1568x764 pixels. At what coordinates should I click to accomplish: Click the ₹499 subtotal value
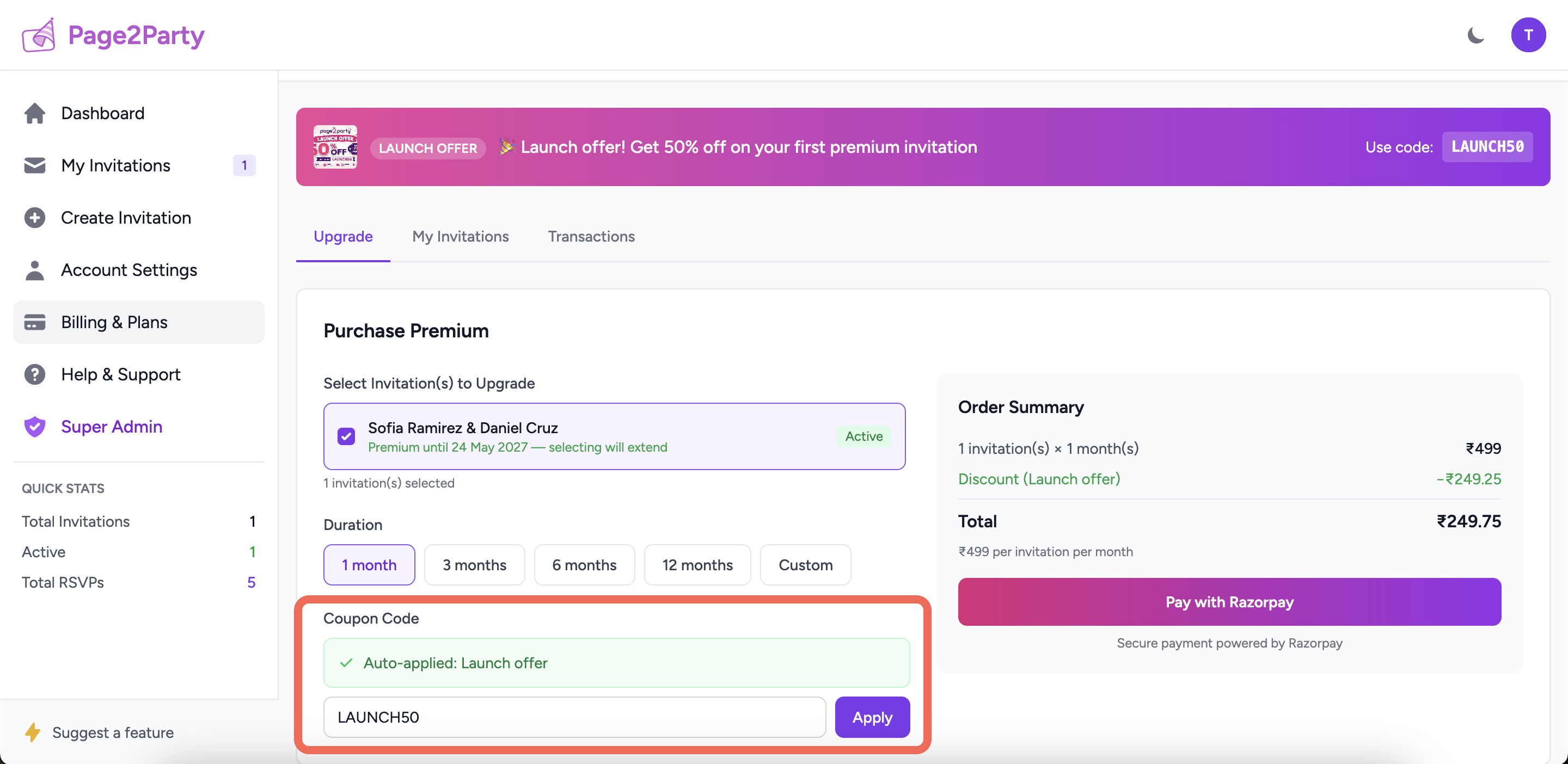pyautogui.click(x=1484, y=449)
